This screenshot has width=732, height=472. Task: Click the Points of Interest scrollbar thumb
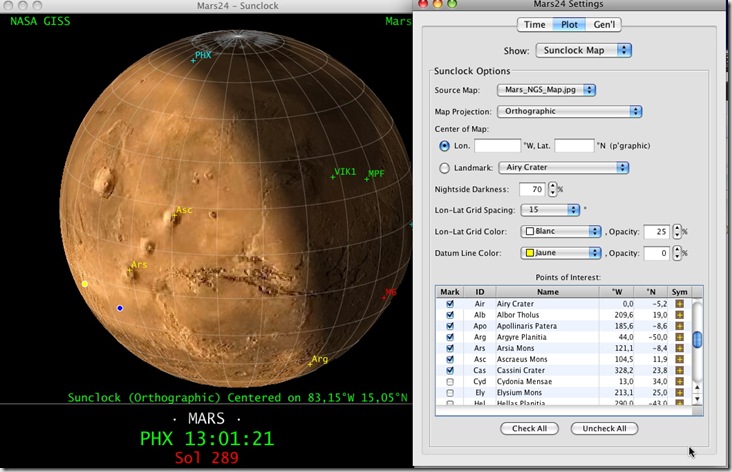pos(697,339)
